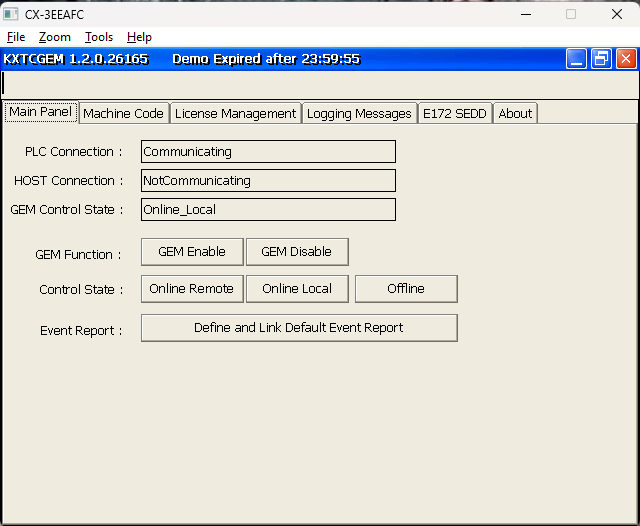Click the PLC Connection label
Screen dimensions: 640x526
(73, 152)
